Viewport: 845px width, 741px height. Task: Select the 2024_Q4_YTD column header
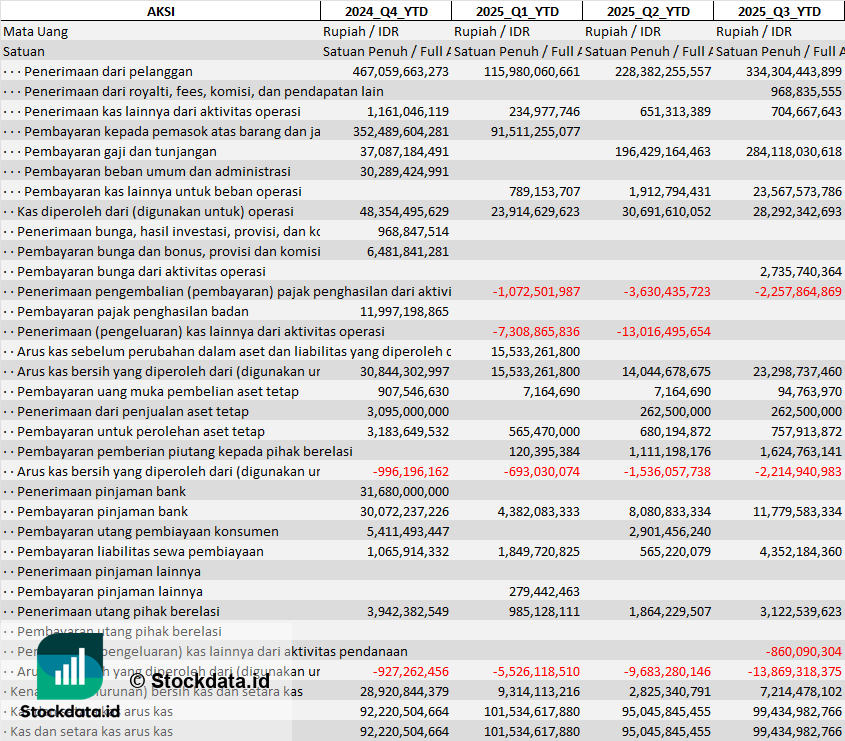[385, 11]
